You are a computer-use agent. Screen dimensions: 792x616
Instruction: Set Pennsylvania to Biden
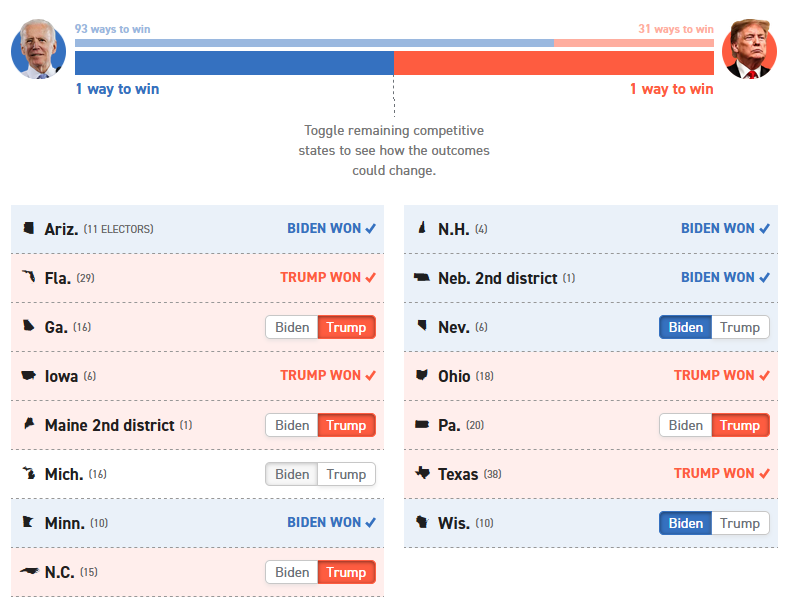coord(685,425)
